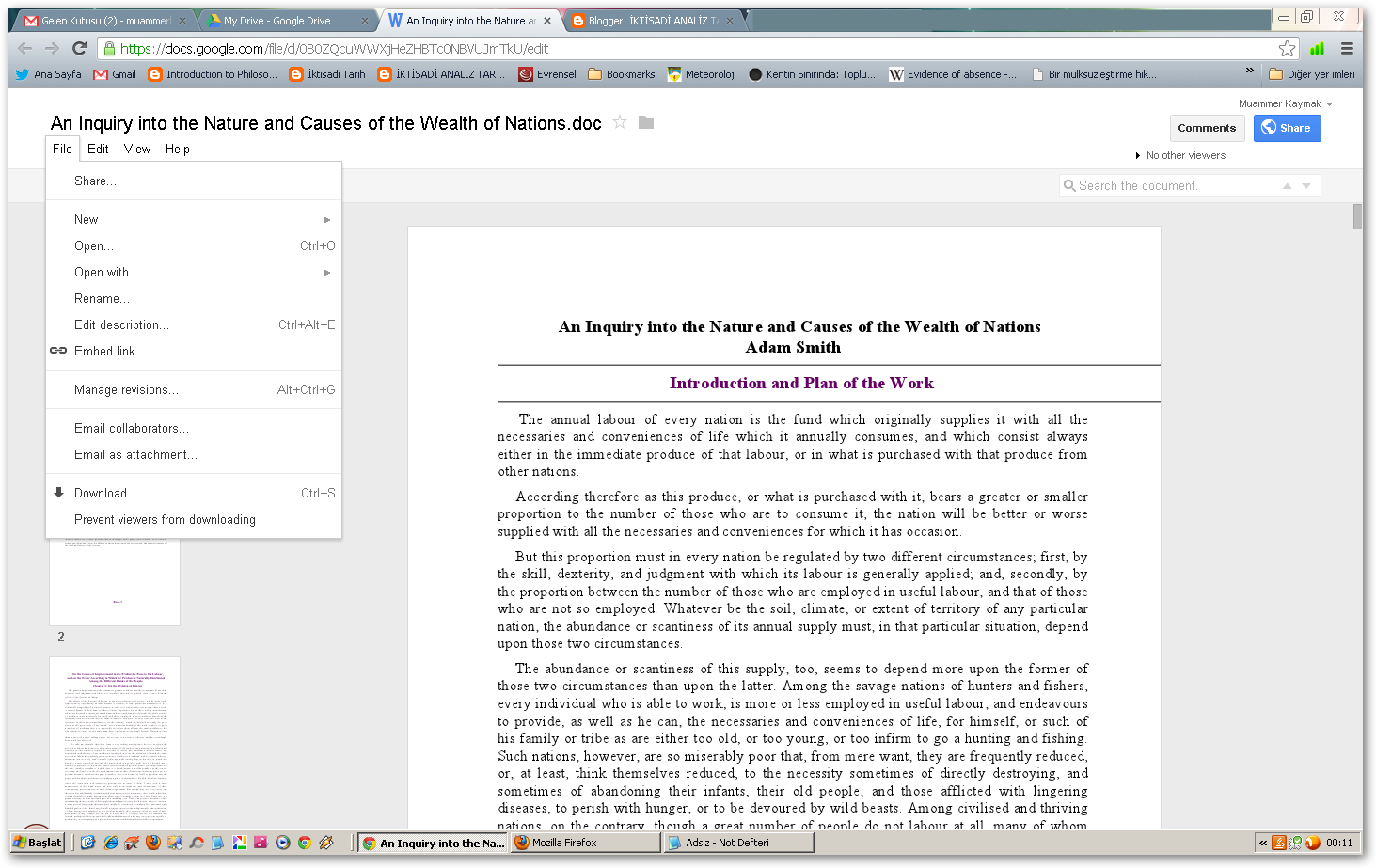The image size is (1376, 868).
Task: Launch Internet Explorer from quick launch
Action: (110, 843)
